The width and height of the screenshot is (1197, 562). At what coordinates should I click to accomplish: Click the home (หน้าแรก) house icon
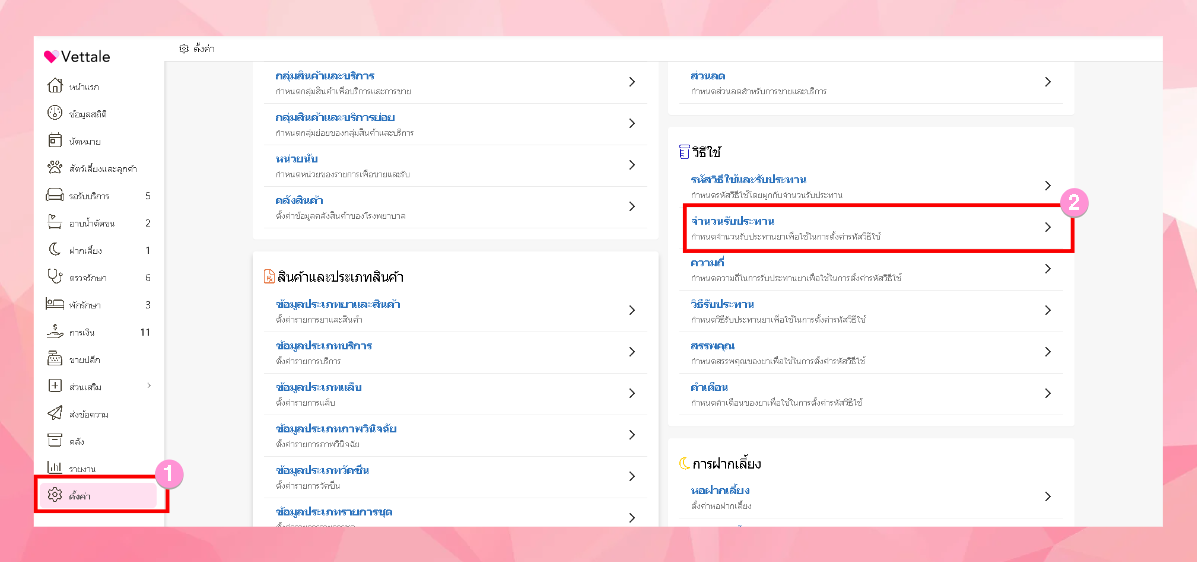pos(55,85)
